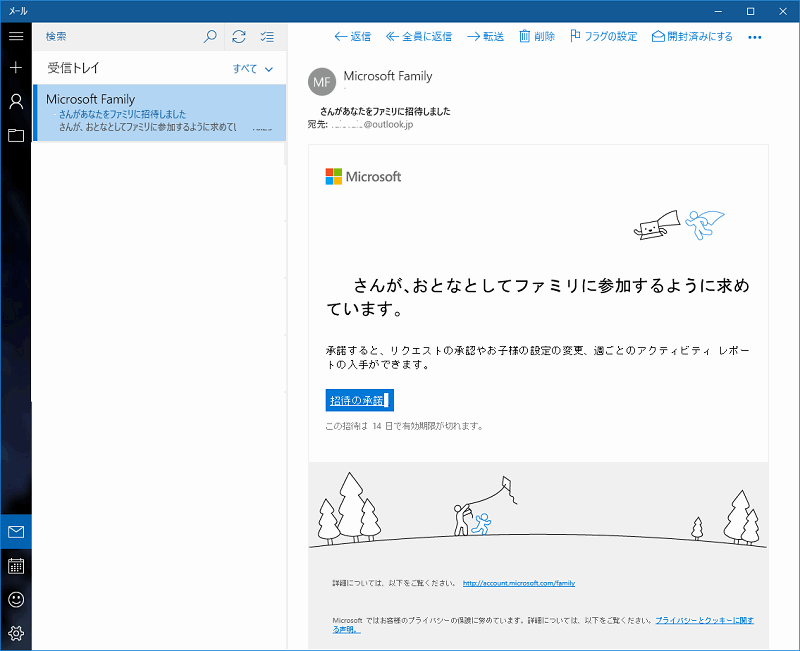Open the accounts person icon
800x651 pixels.
[16, 102]
